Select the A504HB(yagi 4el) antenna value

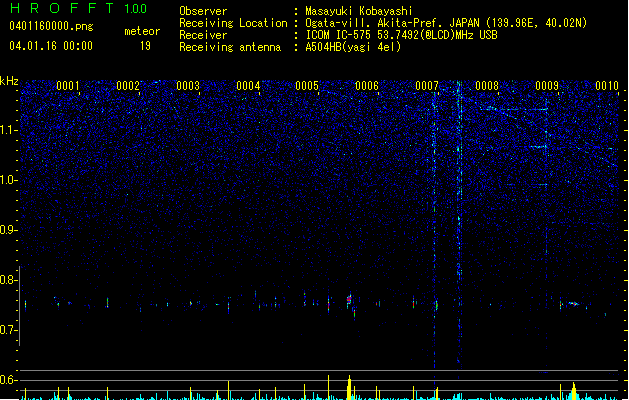[353, 47]
